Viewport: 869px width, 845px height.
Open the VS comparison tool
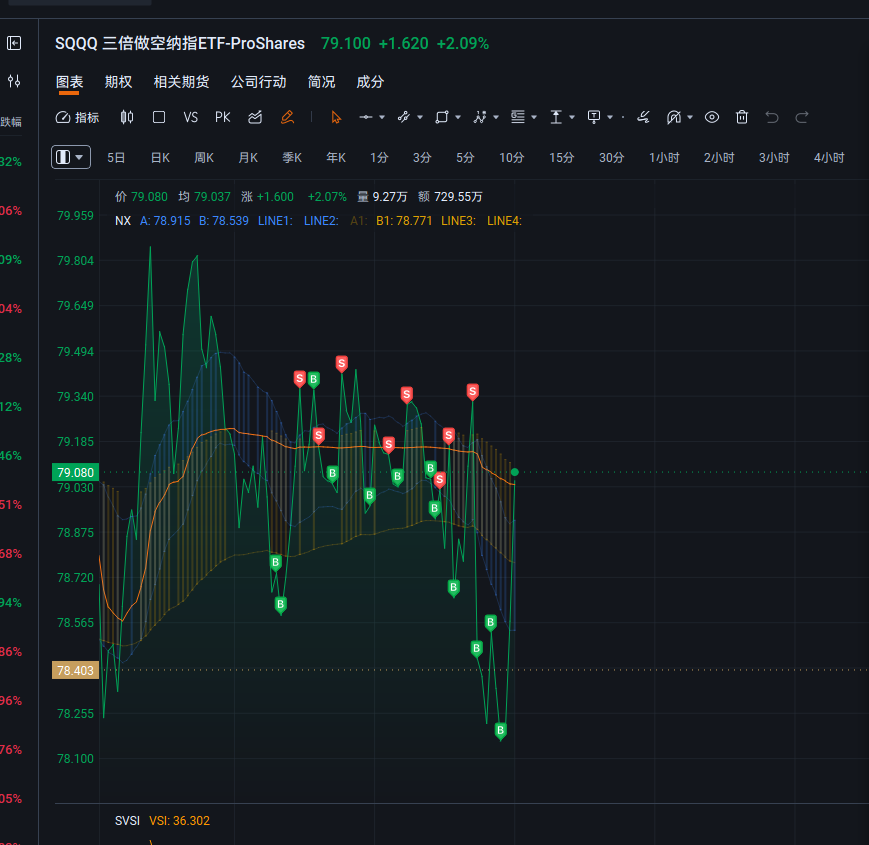pos(191,117)
